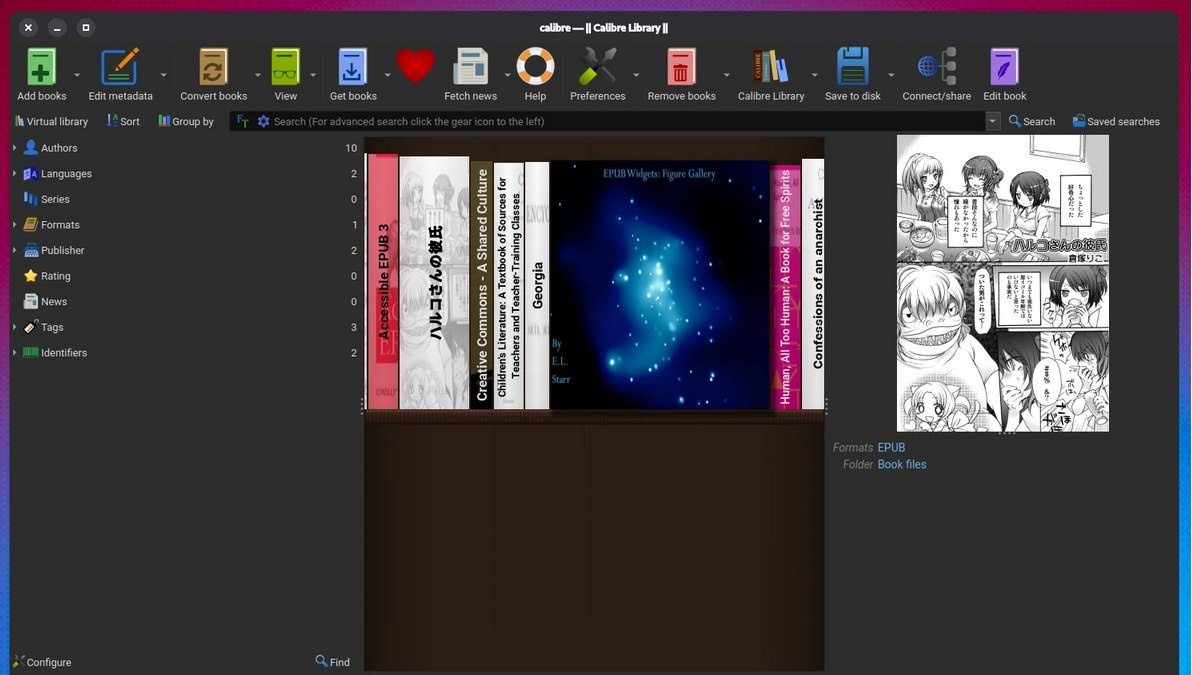This screenshot has width=1192, height=675.
Task: Open the Help lifebuoy icon
Action: (x=535, y=67)
